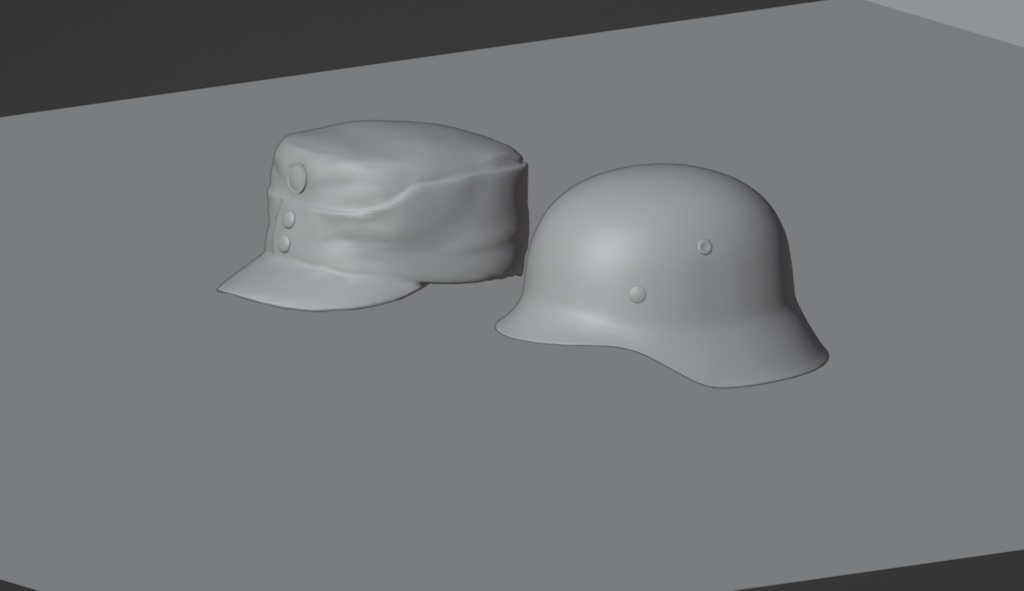
Task: Click the middle button on the cap
Action: (288, 217)
